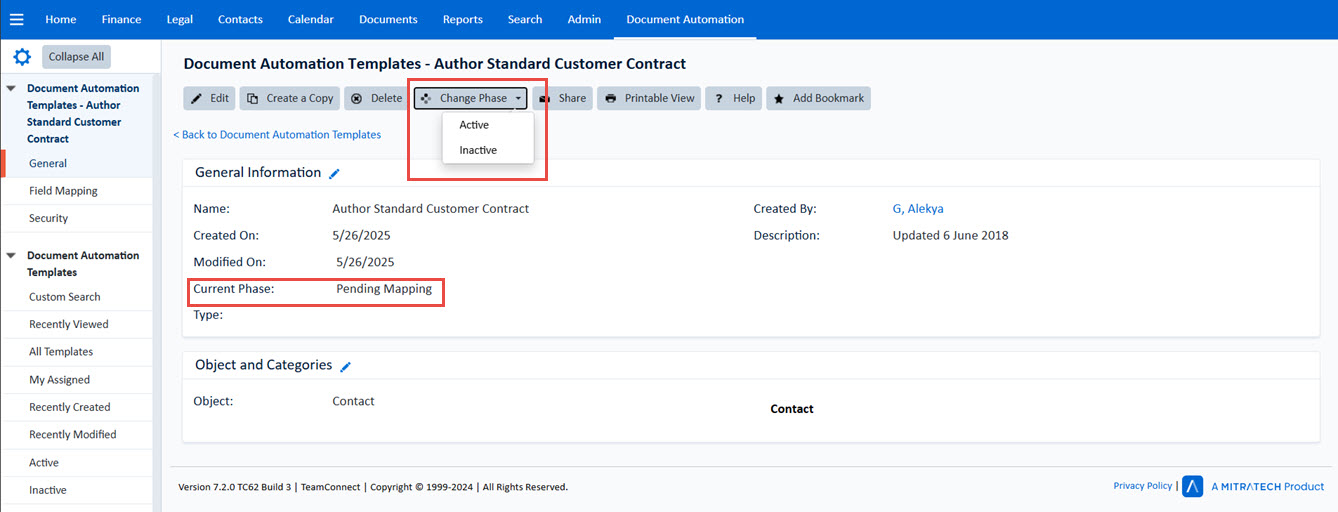
Task: Click the Collapse All button
Action: (x=76, y=57)
